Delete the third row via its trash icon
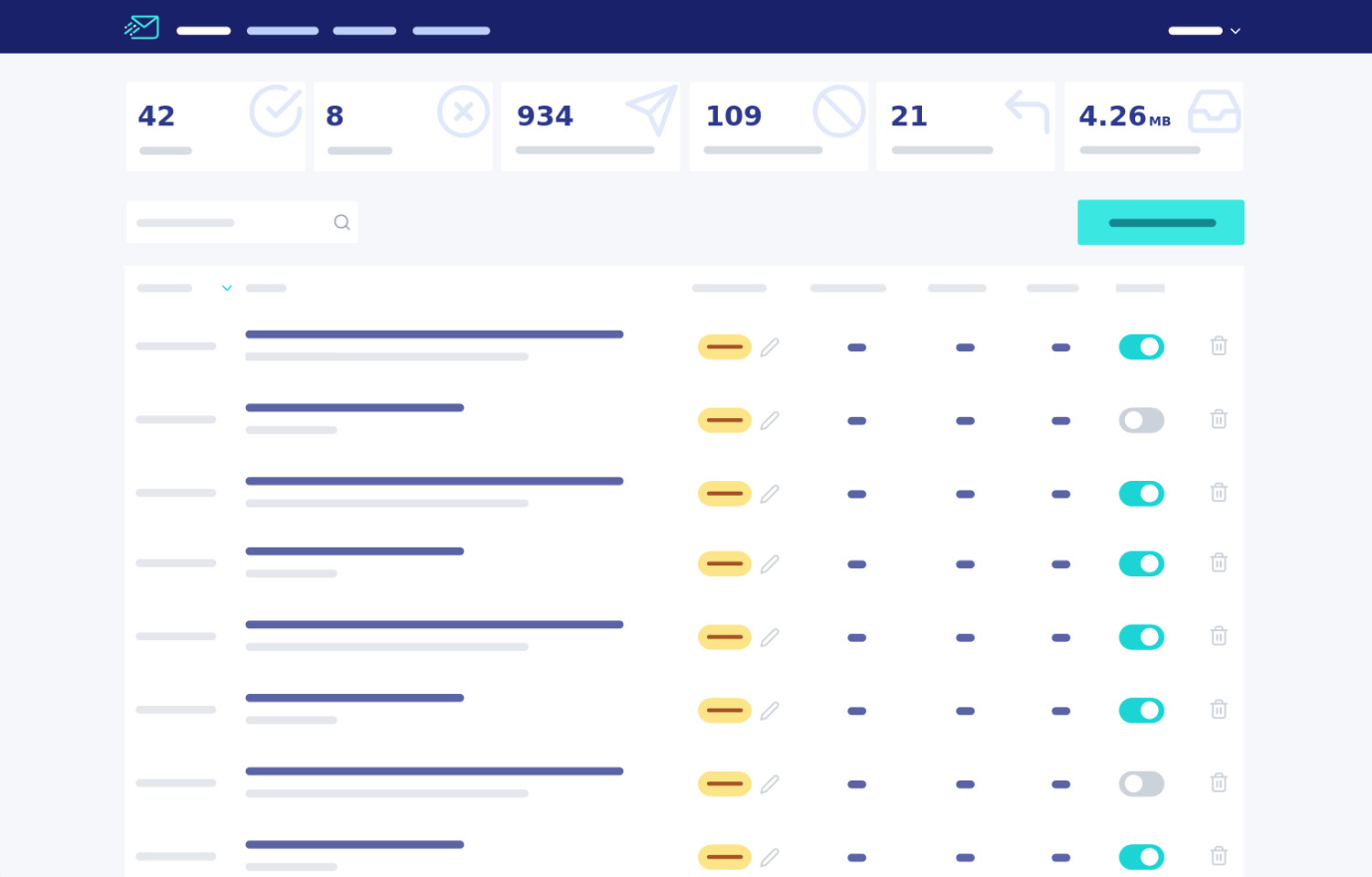 click(x=1219, y=492)
